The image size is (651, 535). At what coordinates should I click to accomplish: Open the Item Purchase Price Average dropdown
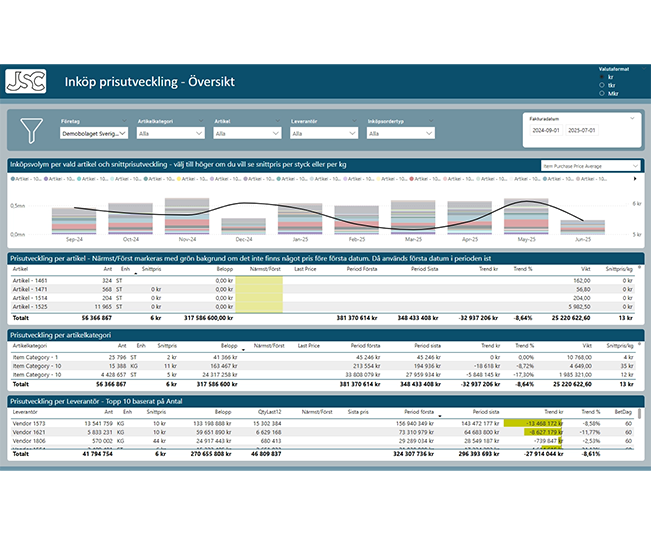(x=590, y=166)
